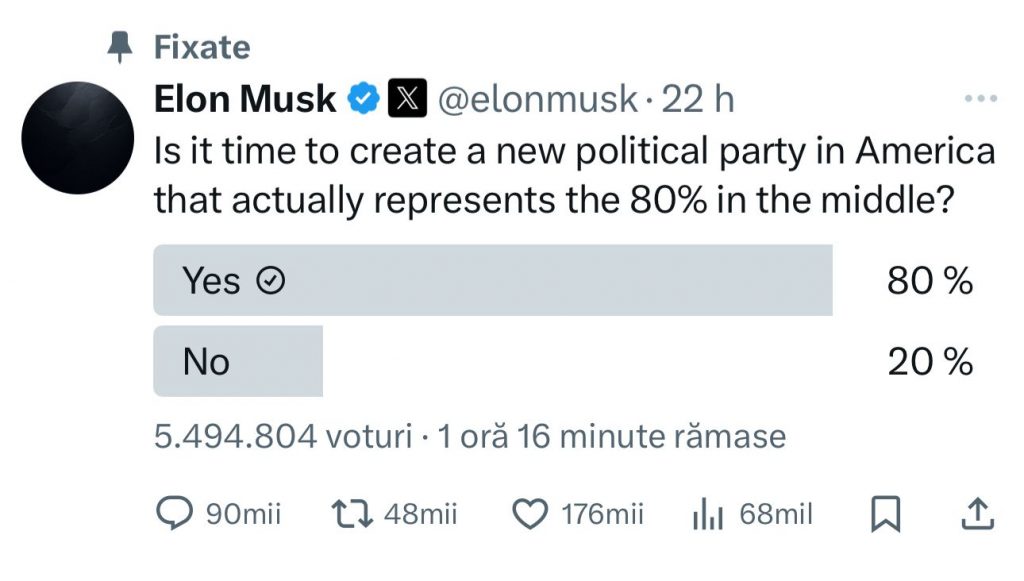Click the pinned pushpin icon
The width and height of the screenshot is (1024, 581).
point(120,47)
